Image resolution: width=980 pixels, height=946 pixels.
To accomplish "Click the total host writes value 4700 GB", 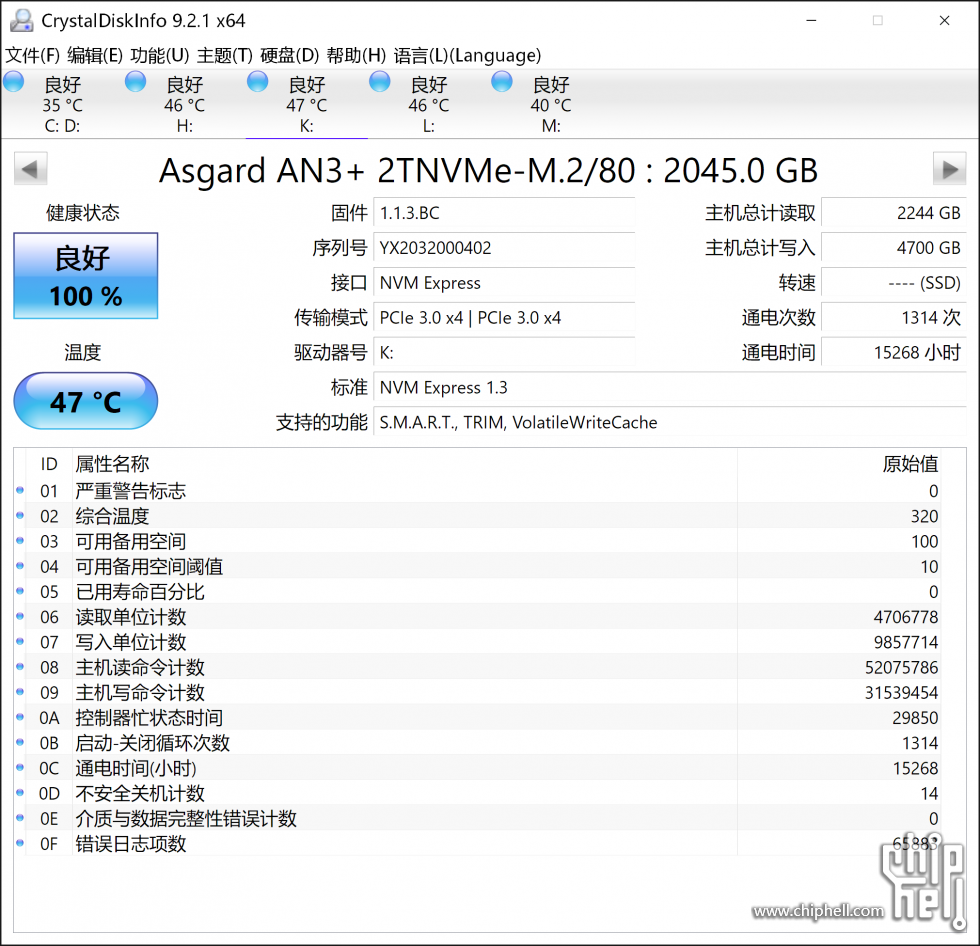I will coord(894,248).
